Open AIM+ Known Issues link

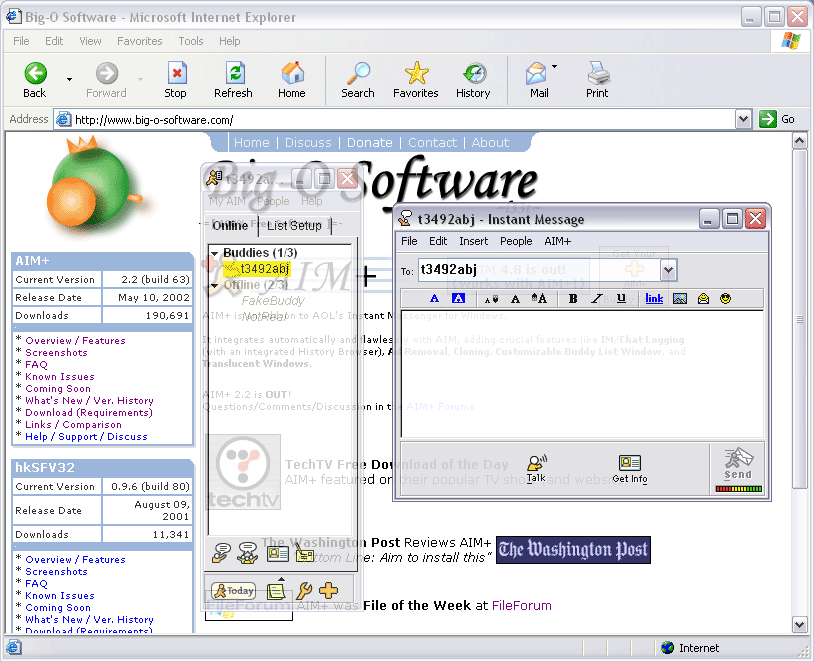60,376
